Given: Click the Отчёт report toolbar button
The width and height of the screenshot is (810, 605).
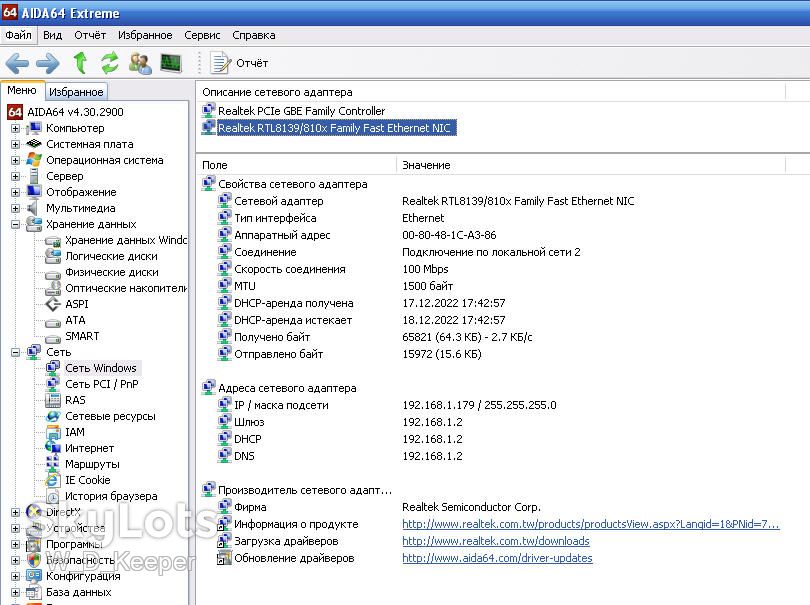Looking at the screenshot, I should click(239, 63).
